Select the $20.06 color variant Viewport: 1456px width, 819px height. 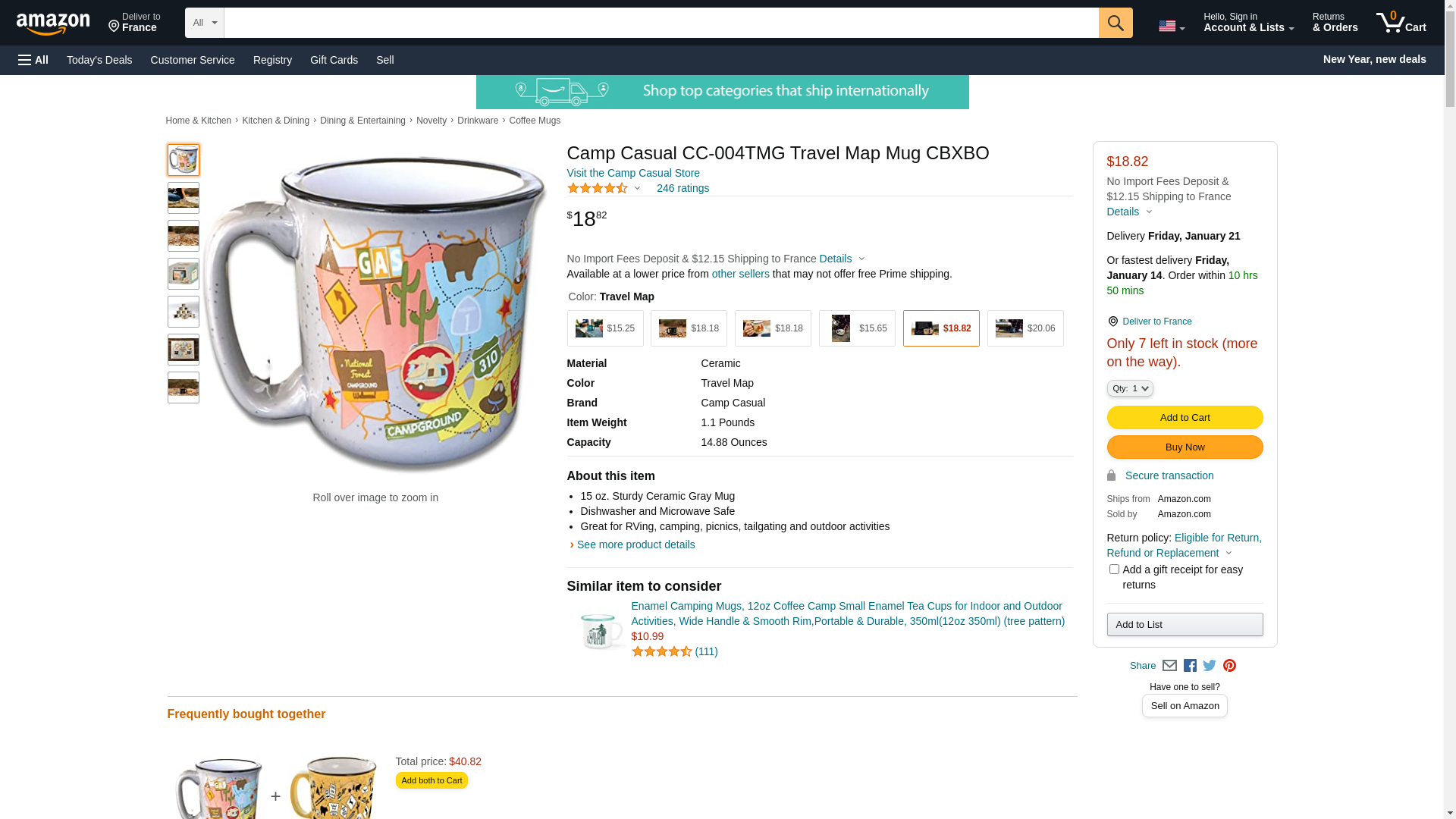pyautogui.click(x=1025, y=328)
